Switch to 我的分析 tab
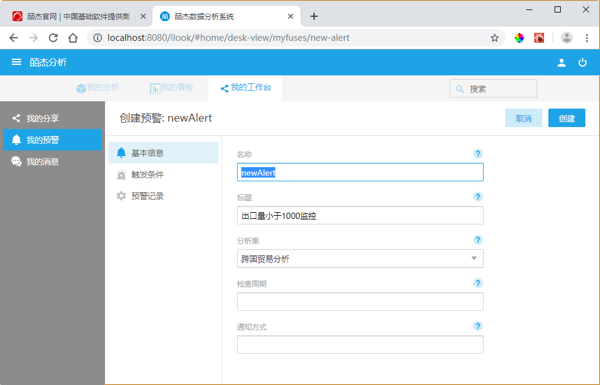The width and height of the screenshot is (600, 385). pos(98,88)
